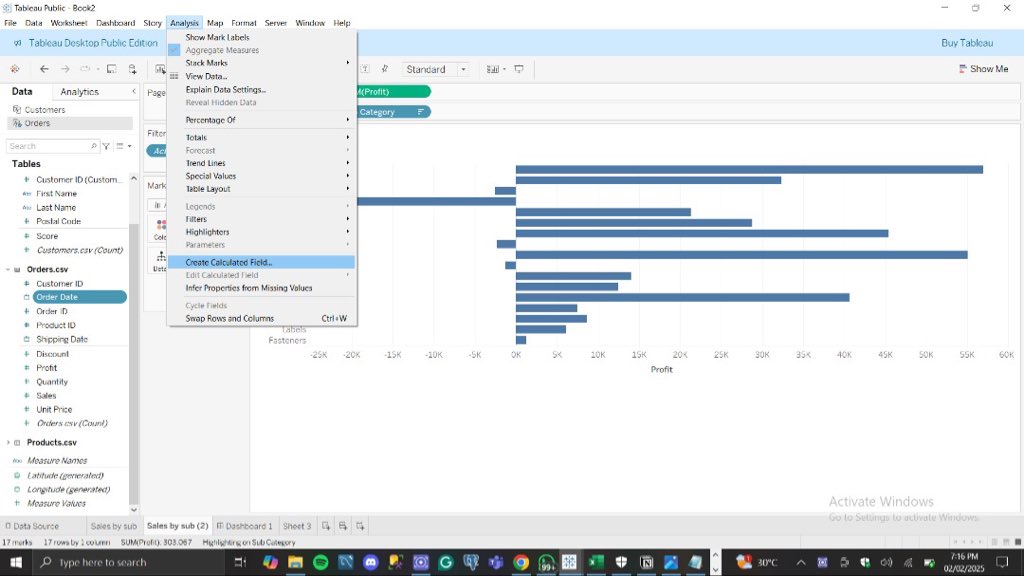Viewport: 1024px width, 576px height.
Task: Click the Show mark labels T icon
Action: (366, 69)
